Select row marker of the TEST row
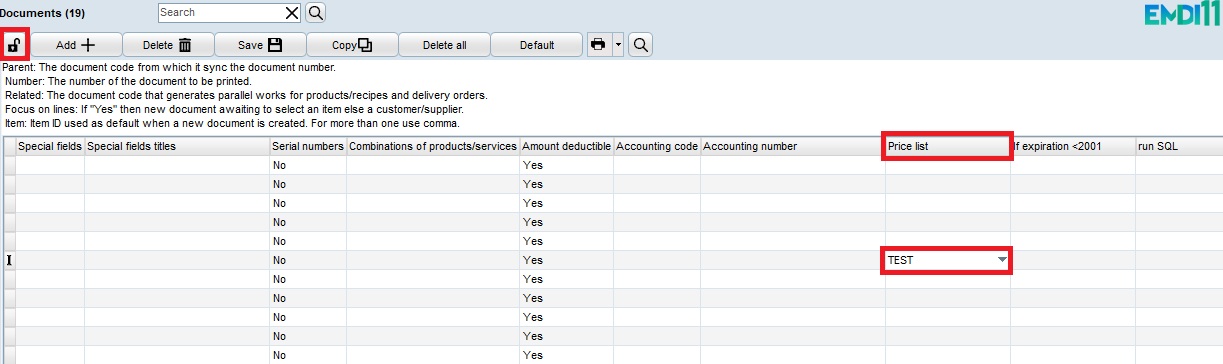The width and height of the screenshot is (1223, 364). click(x=8, y=260)
